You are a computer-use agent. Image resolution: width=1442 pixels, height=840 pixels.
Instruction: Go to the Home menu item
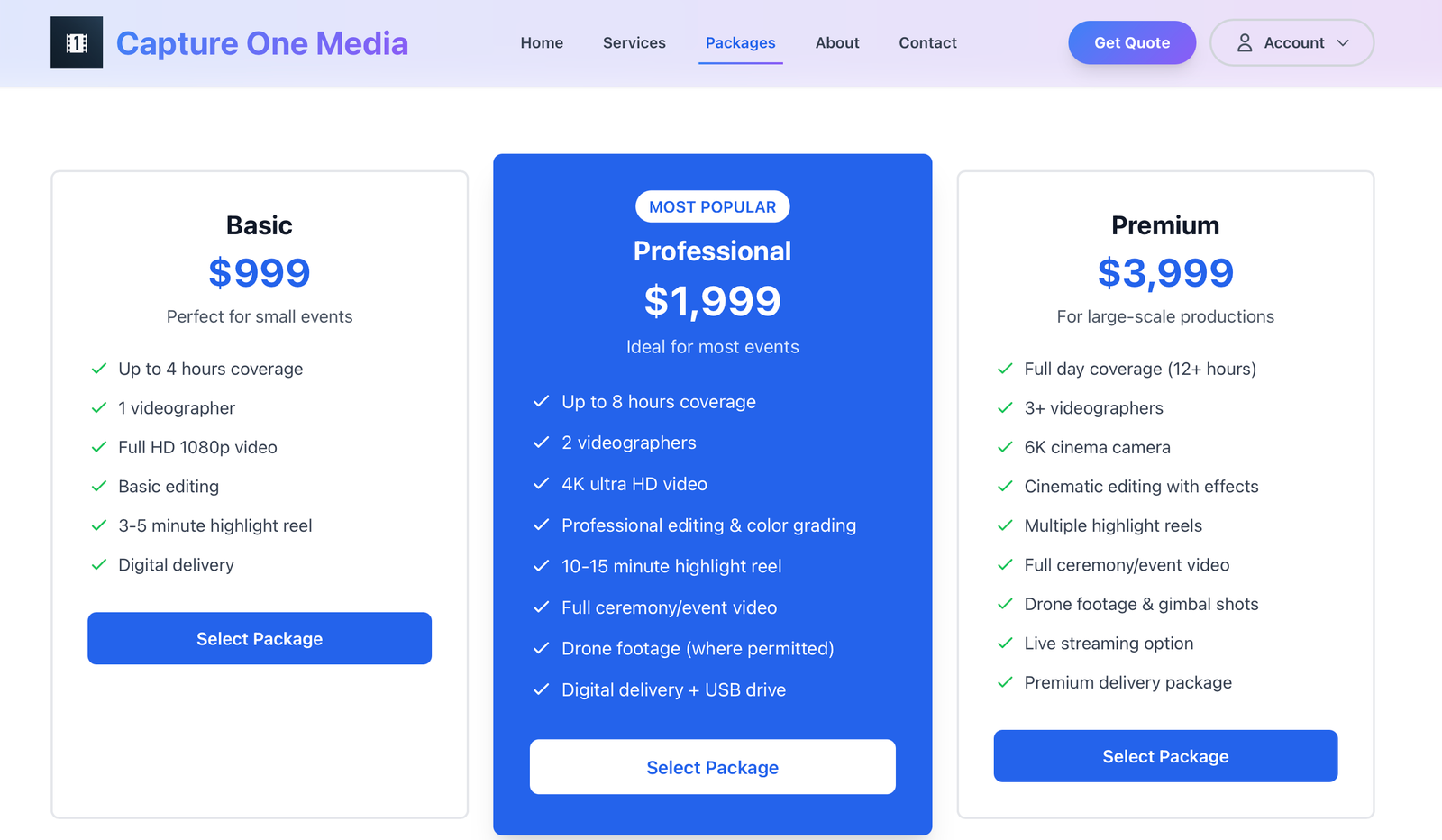(x=541, y=42)
